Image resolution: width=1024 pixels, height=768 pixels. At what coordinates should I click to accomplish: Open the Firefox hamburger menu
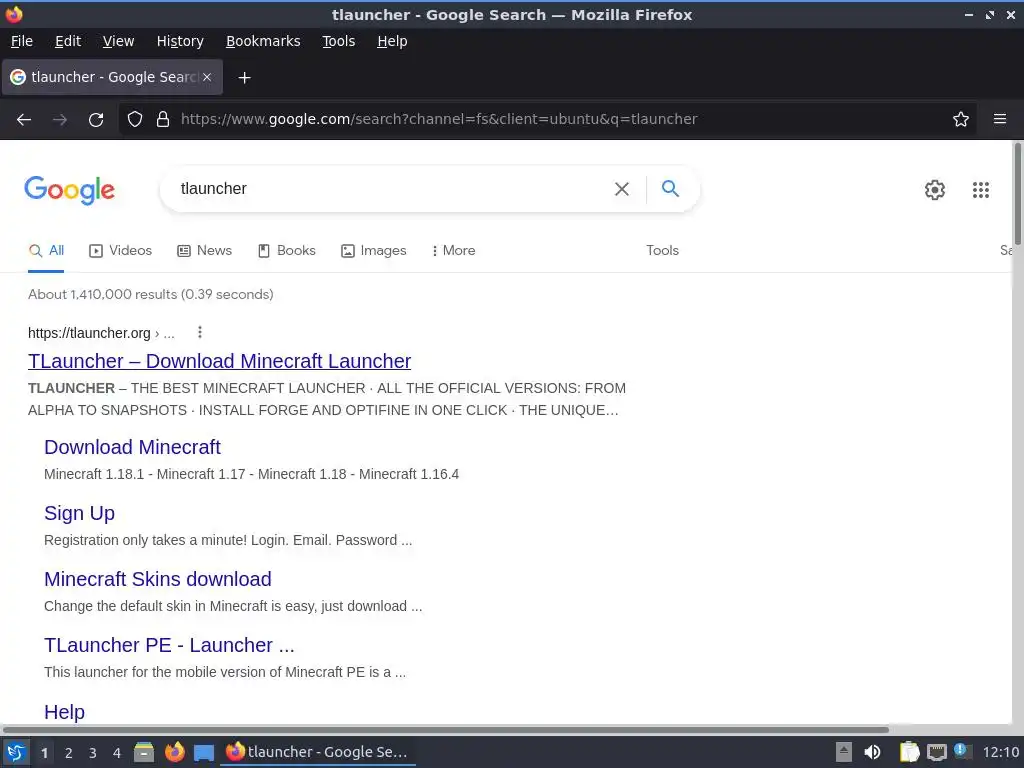click(x=1000, y=119)
